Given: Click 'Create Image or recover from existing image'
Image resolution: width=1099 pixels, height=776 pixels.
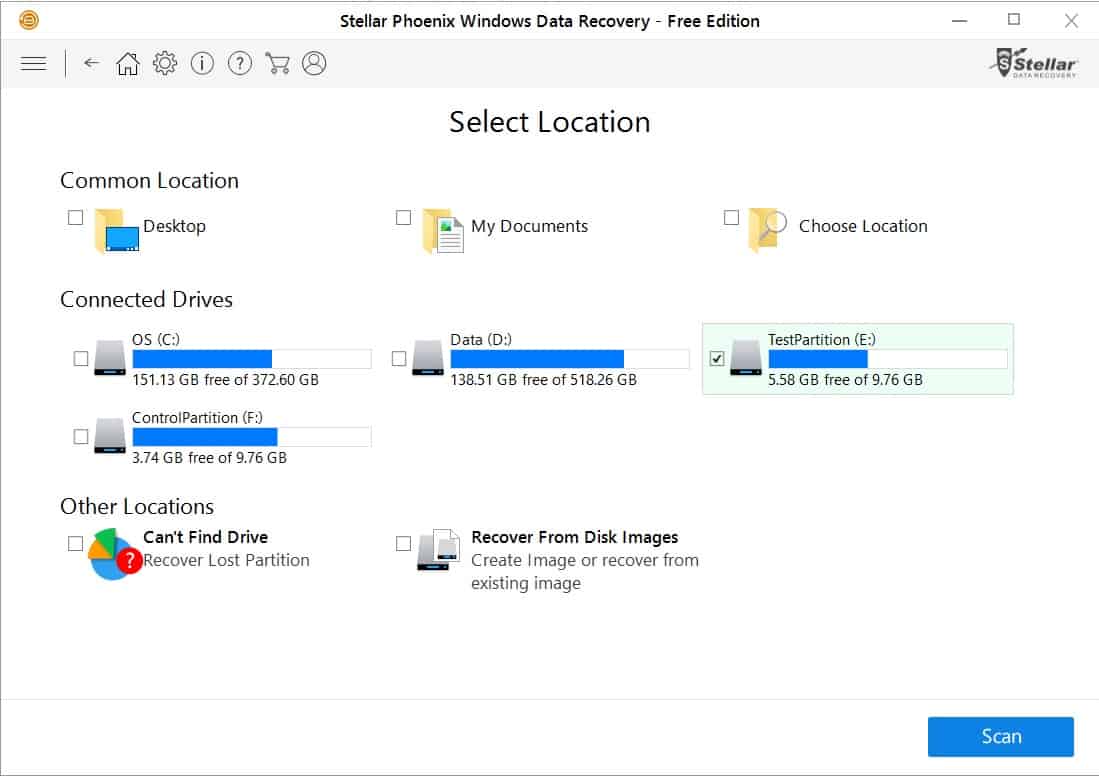Looking at the screenshot, I should click(x=585, y=571).
